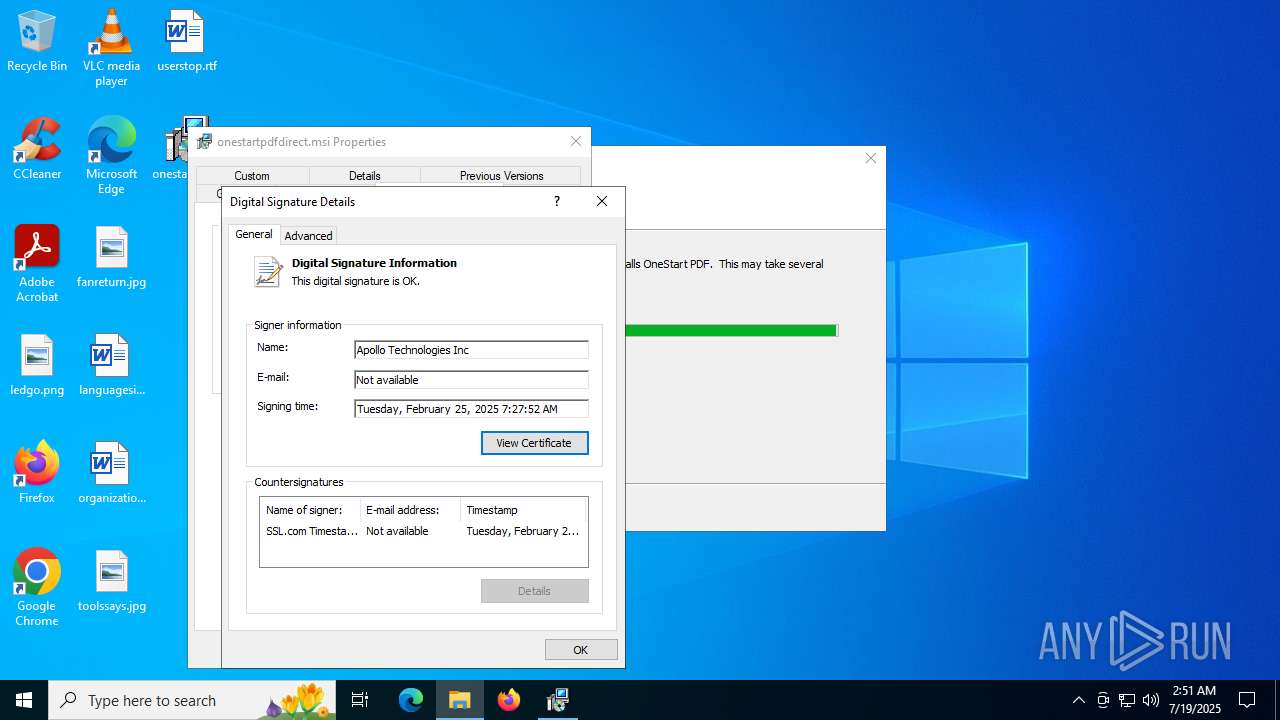Close the onestartpdfdirect.msi Properties window
1280x720 pixels.
[576, 142]
